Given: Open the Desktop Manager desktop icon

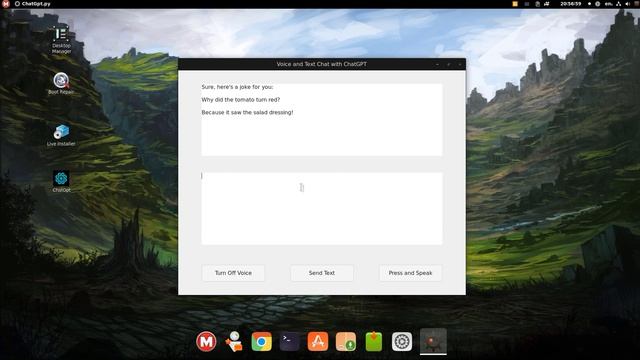Looking at the screenshot, I should point(61,40).
